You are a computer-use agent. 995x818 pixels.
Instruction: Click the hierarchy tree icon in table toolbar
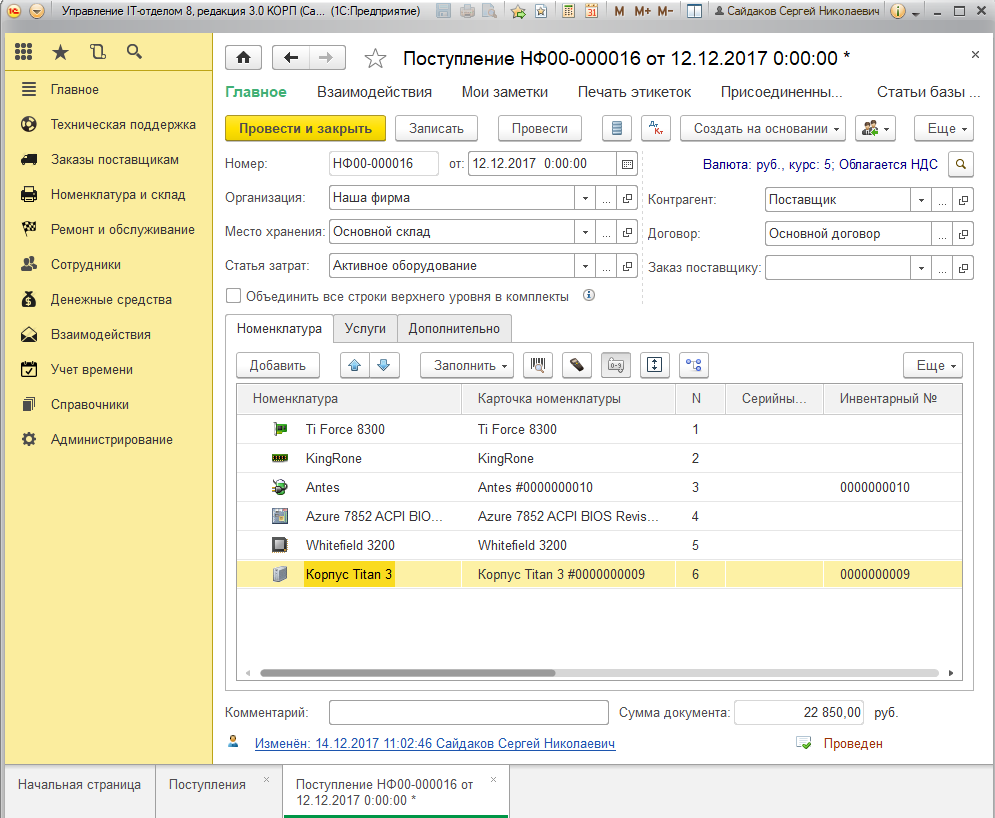694,365
